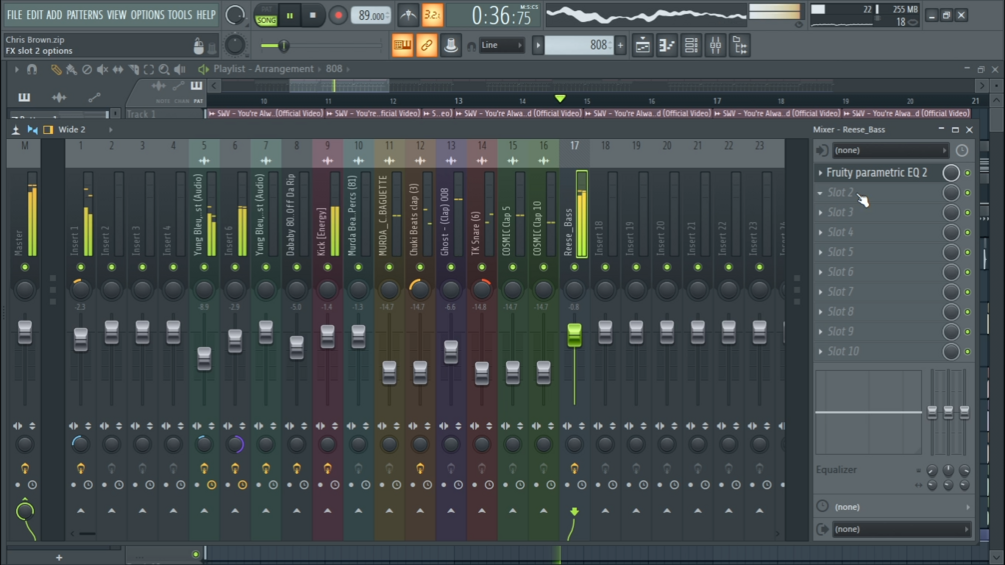
Task: Toggle the metronome button
Action: [408, 15]
